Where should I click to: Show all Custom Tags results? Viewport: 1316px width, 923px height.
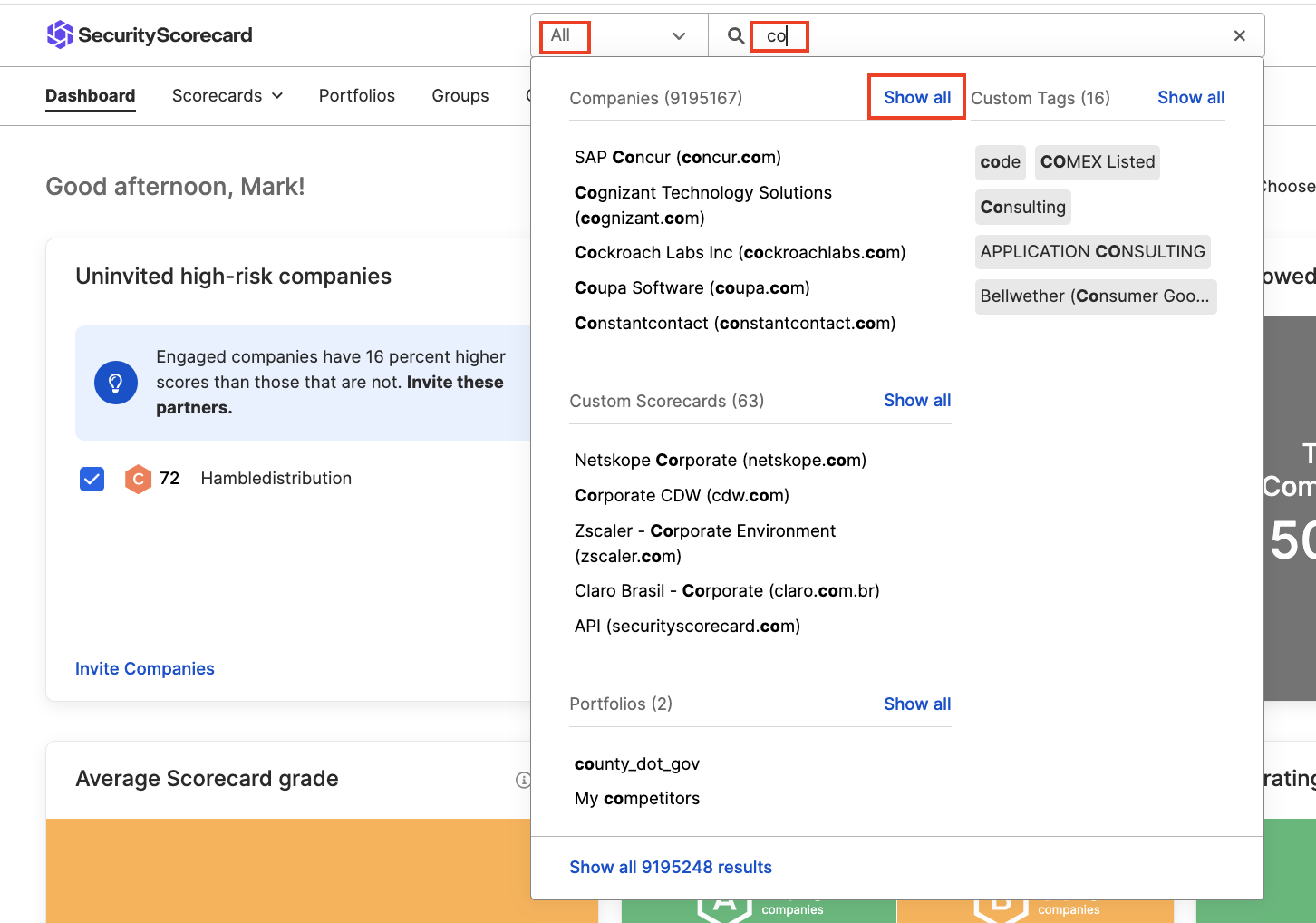pyautogui.click(x=1191, y=97)
